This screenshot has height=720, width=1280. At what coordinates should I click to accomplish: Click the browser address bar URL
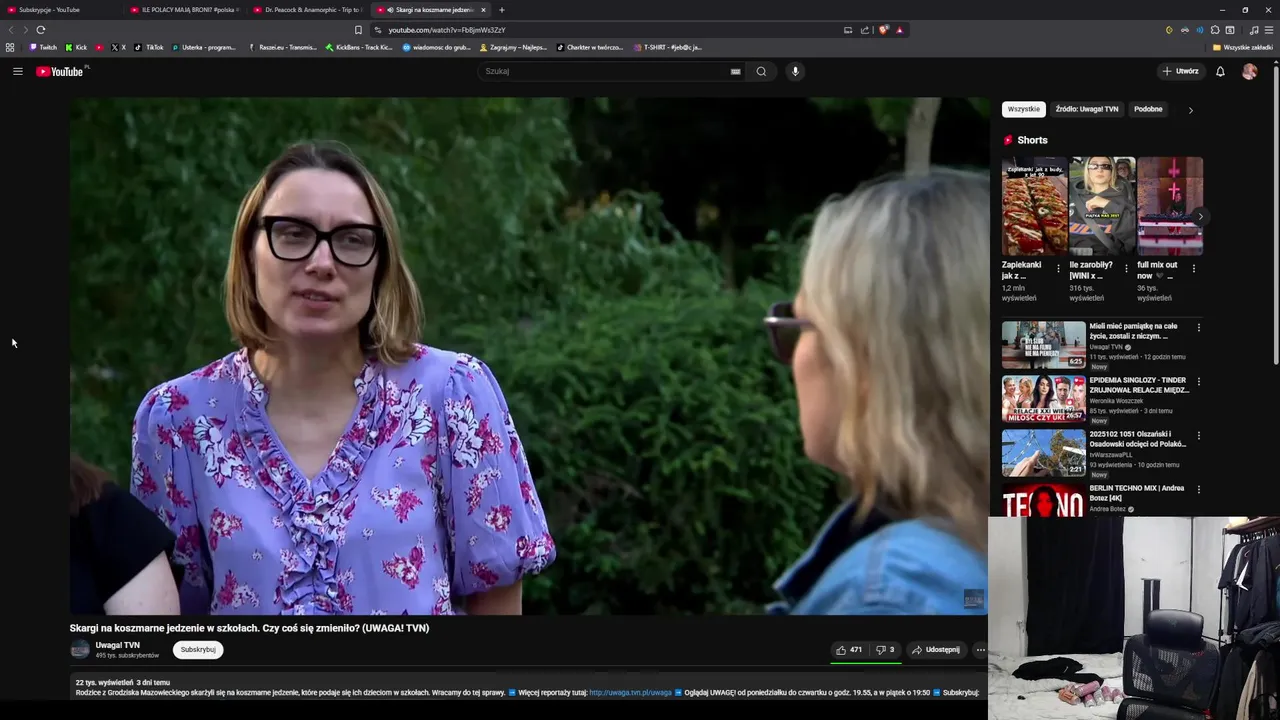[x=447, y=30]
